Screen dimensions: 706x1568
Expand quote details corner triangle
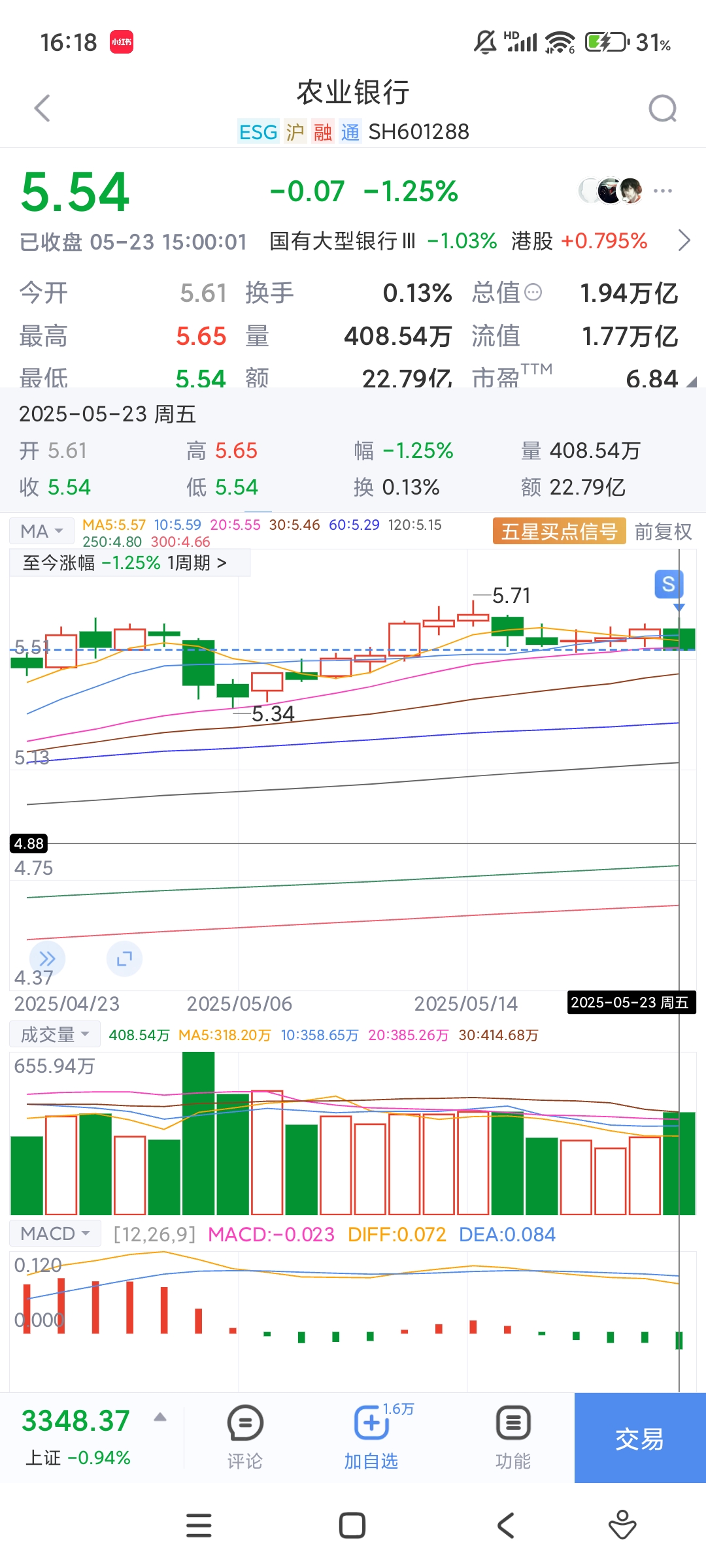coord(692,382)
